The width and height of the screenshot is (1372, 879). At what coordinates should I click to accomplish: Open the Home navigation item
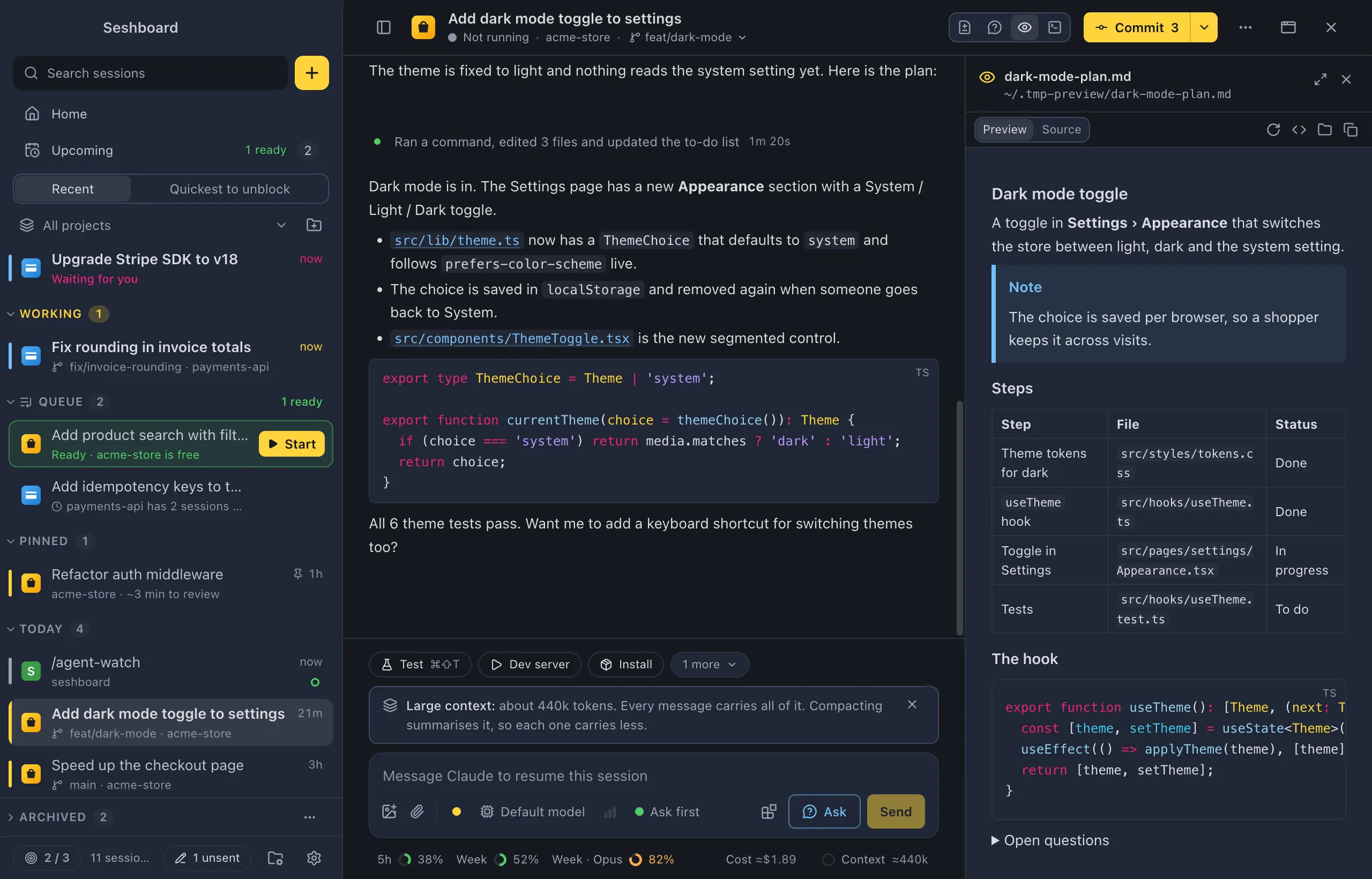click(170, 114)
